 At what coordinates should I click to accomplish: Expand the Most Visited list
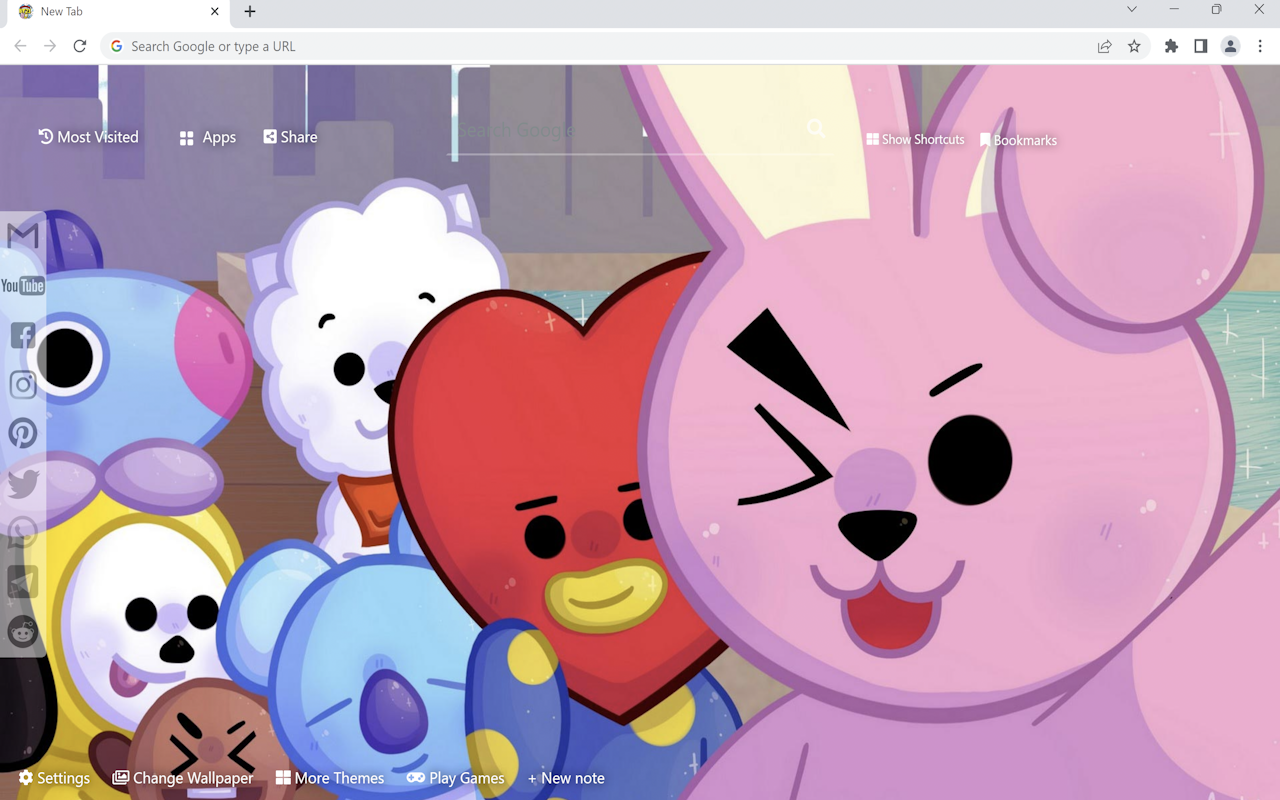tap(88, 137)
